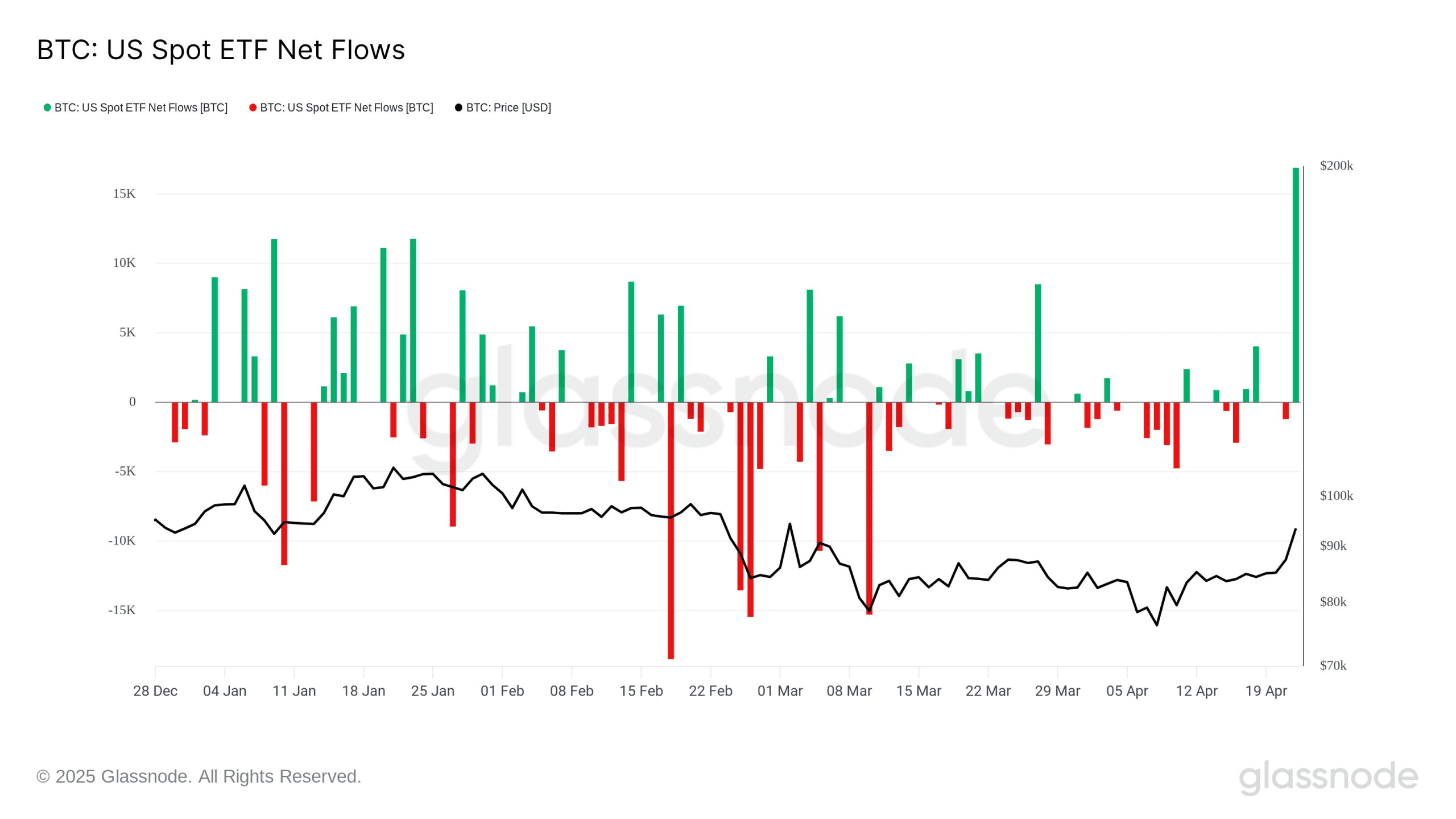Image resolution: width=1456 pixels, height=819 pixels.
Task: Select the 15 Feb x-axis tick label
Action: click(641, 691)
